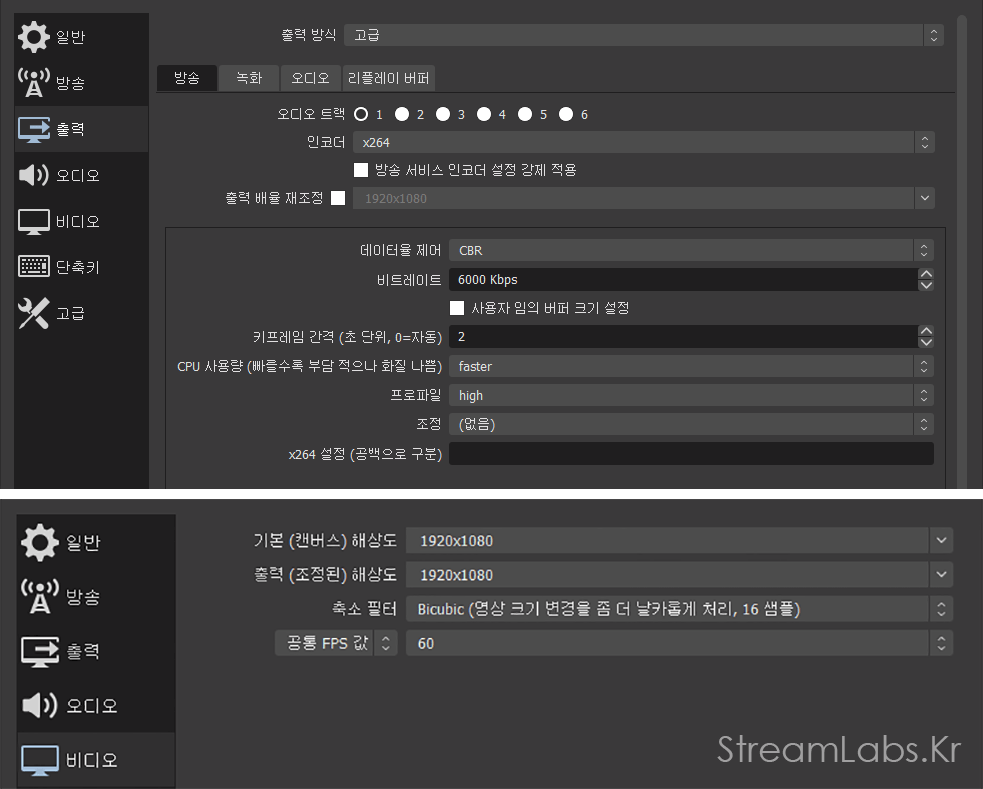Click 일반 gear icon in Output settings sidebar

(x=34, y=37)
